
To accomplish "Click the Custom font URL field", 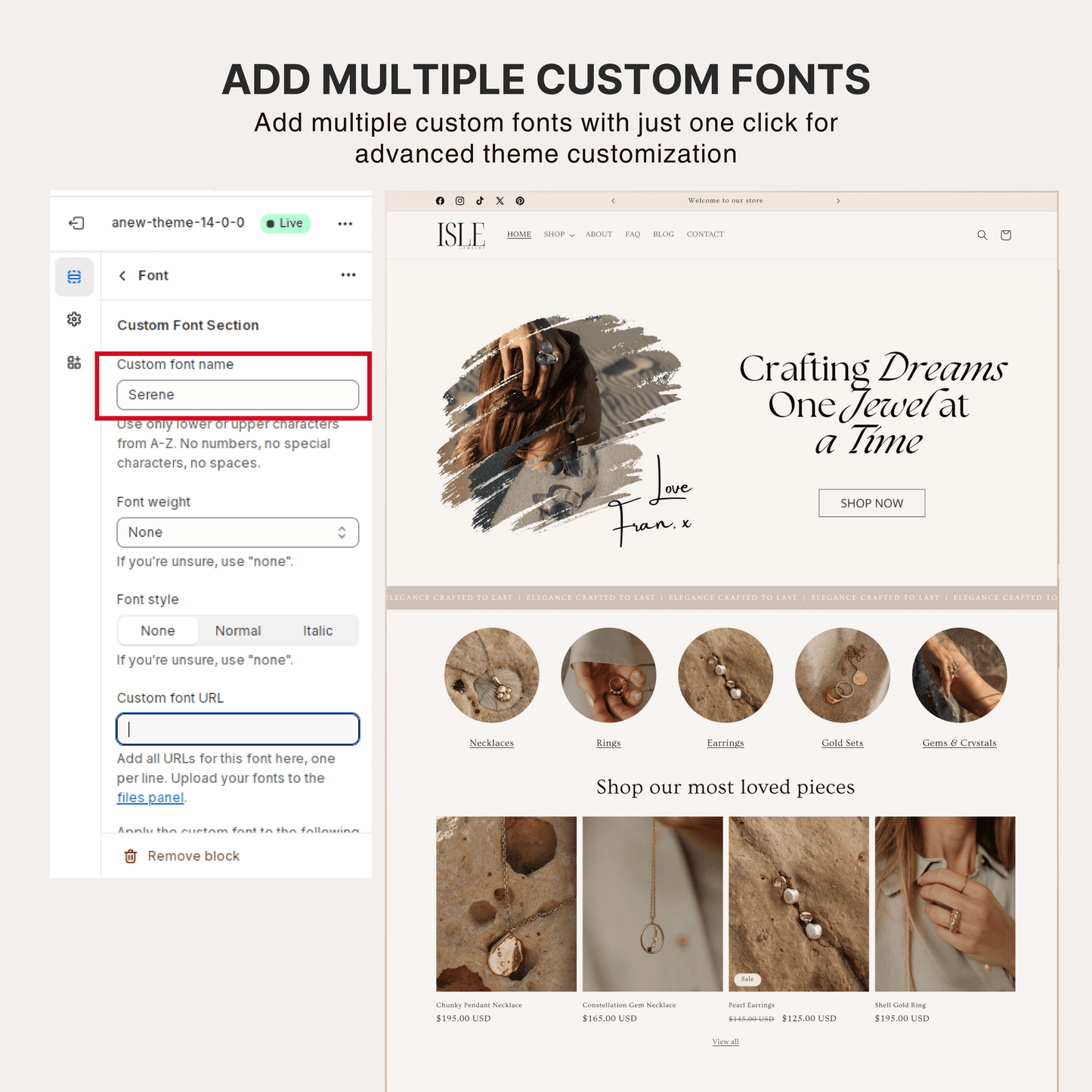I will click(x=237, y=729).
